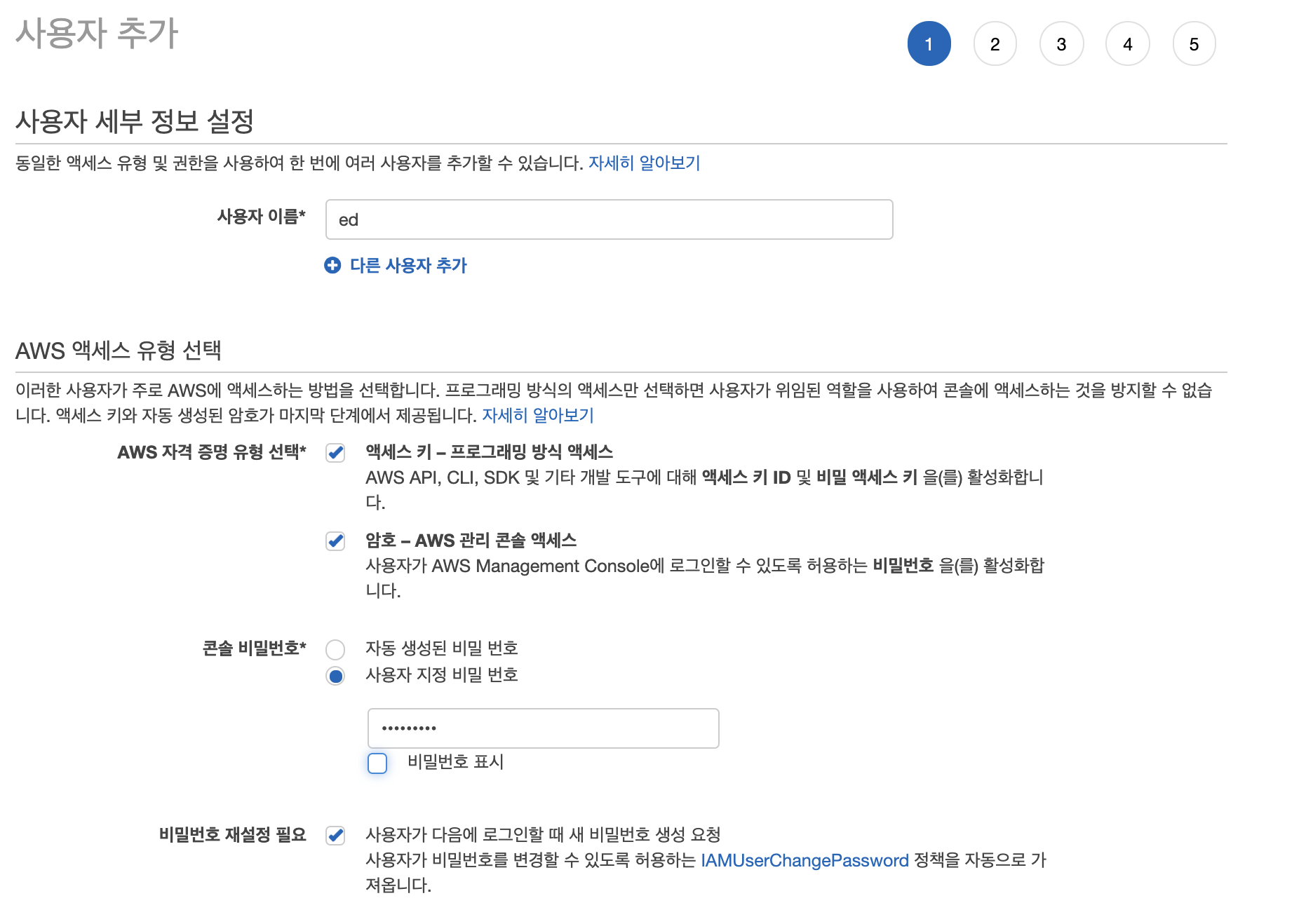Uncheck 액세스 키 프로그래밍 방식 액세스 checkbox
Screen dimensions: 1313x924
(335, 453)
